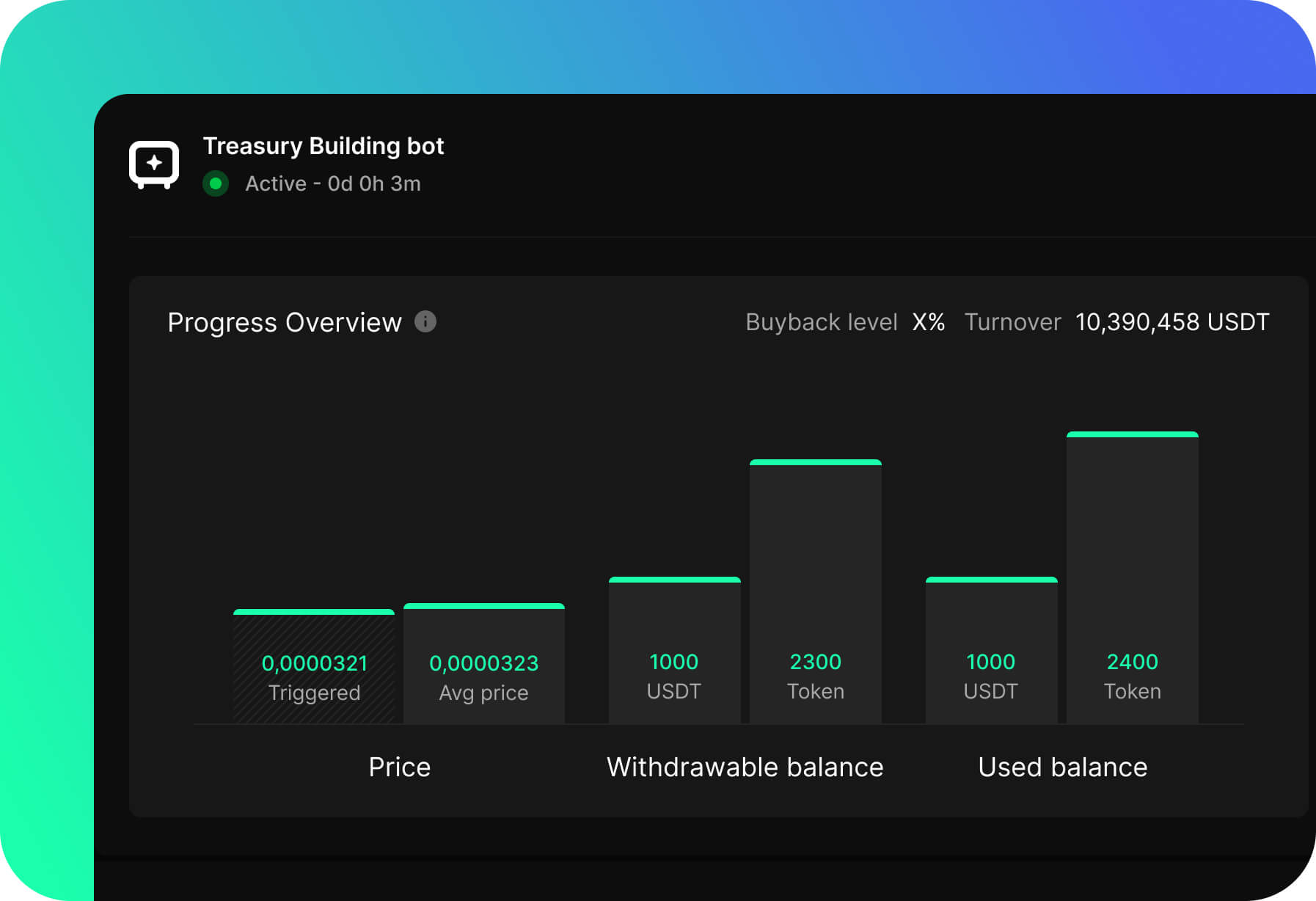The height and width of the screenshot is (901, 1316).
Task: Click the Treasury Building bot title
Action: click(323, 146)
